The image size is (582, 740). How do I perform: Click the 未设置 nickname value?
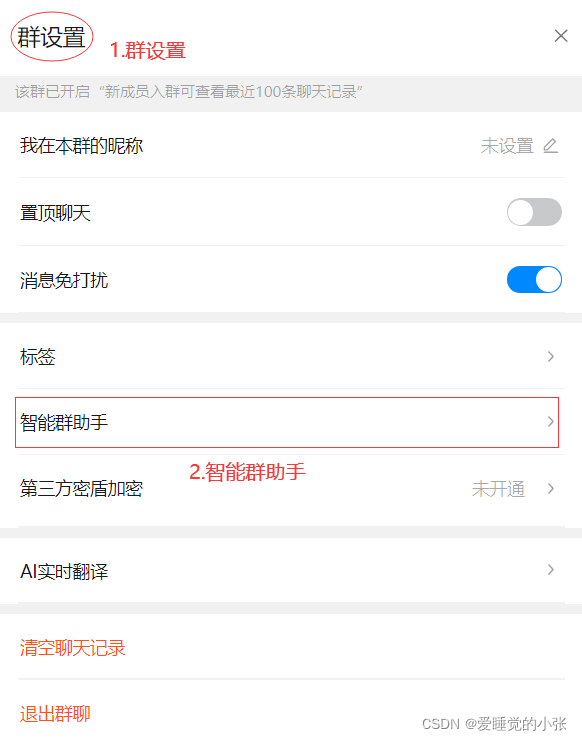click(x=507, y=146)
